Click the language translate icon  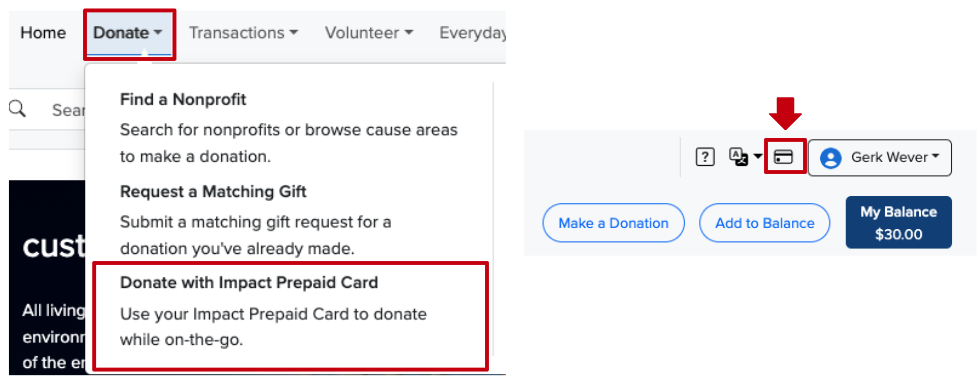click(738, 157)
